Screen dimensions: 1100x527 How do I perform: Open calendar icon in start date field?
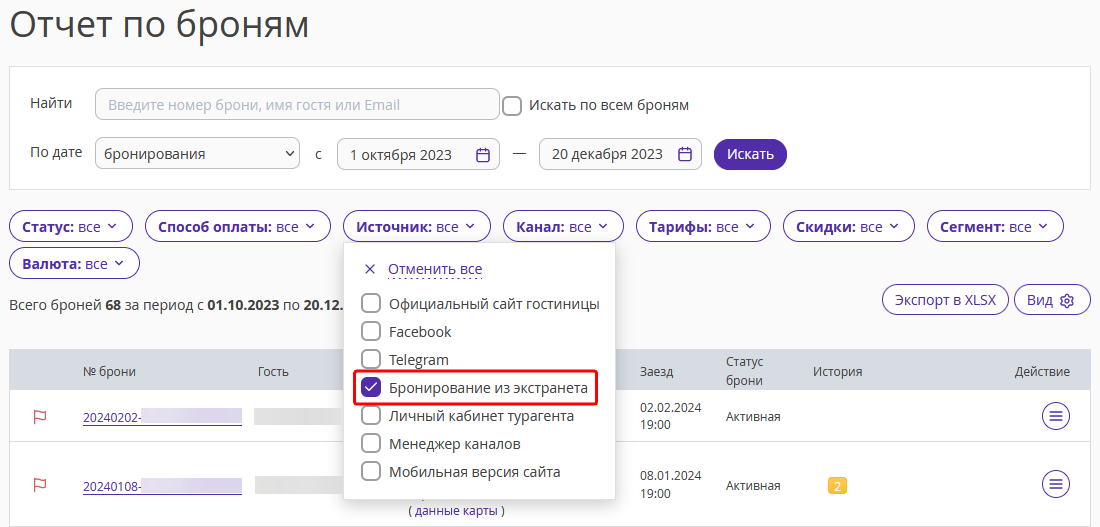[483, 154]
